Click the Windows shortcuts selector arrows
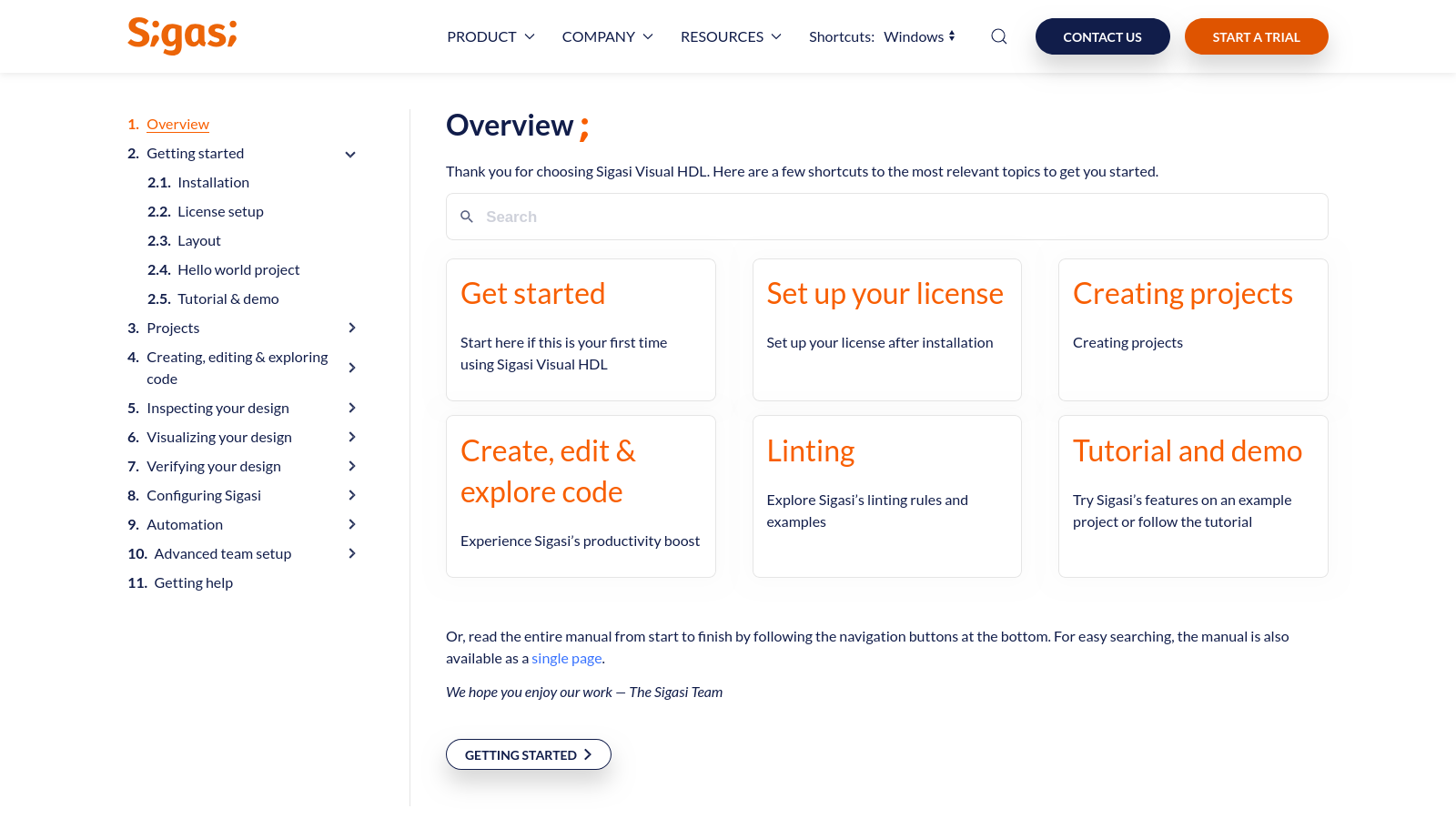The width and height of the screenshot is (1456, 819). coord(952,35)
